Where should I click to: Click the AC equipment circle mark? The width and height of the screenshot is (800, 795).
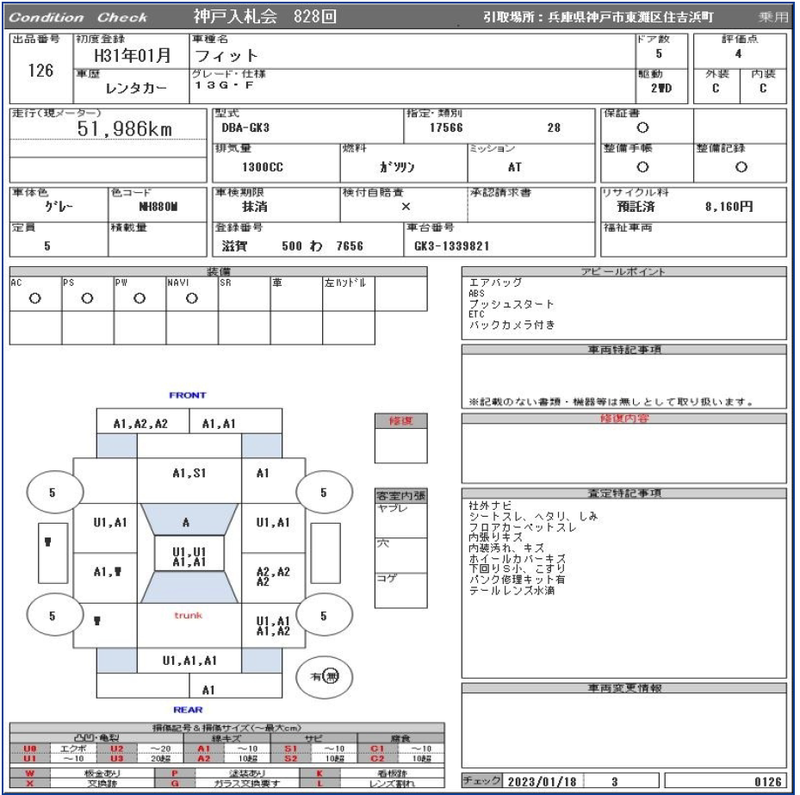click(x=35, y=299)
